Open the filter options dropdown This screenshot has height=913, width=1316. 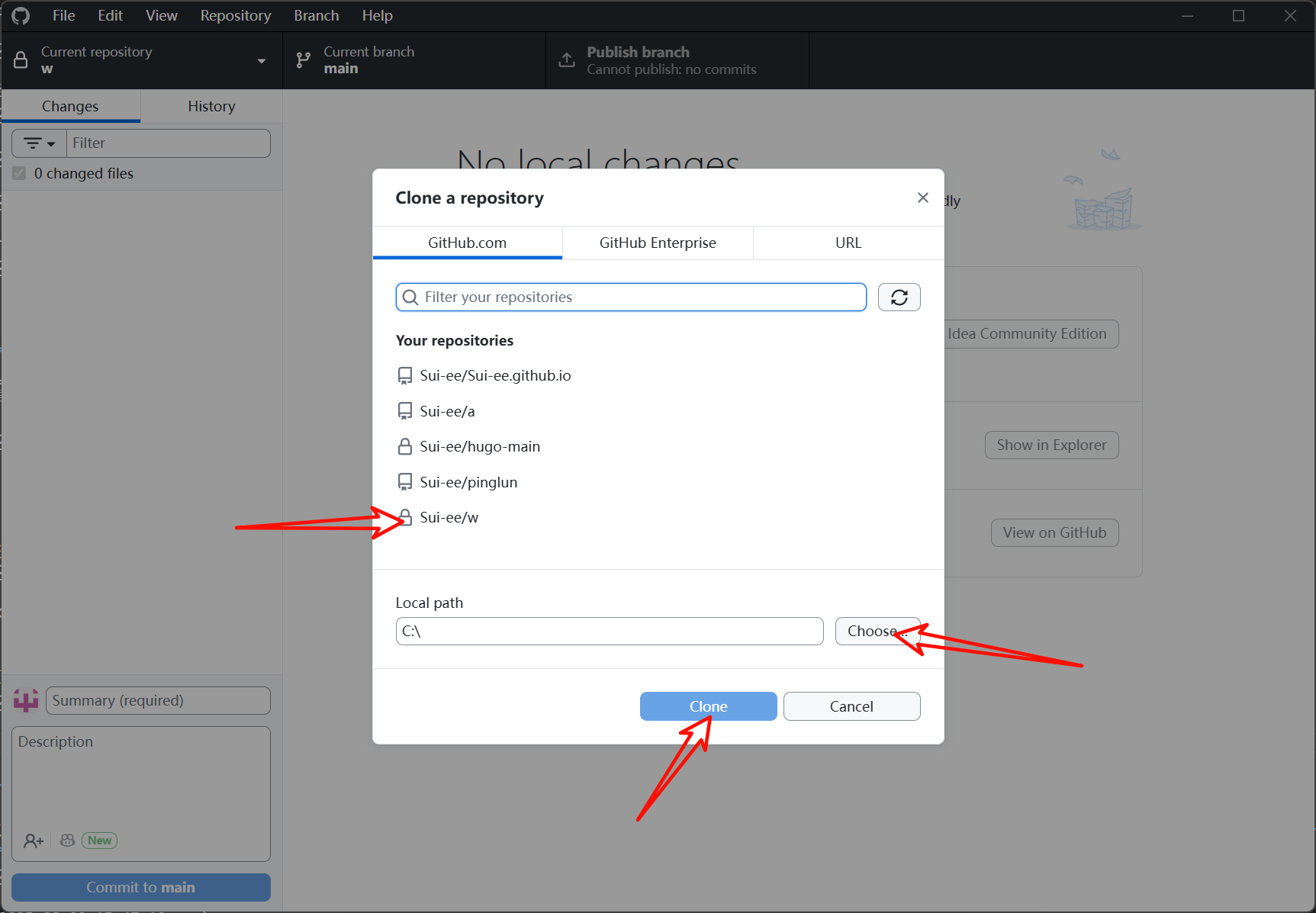[x=40, y=143]
